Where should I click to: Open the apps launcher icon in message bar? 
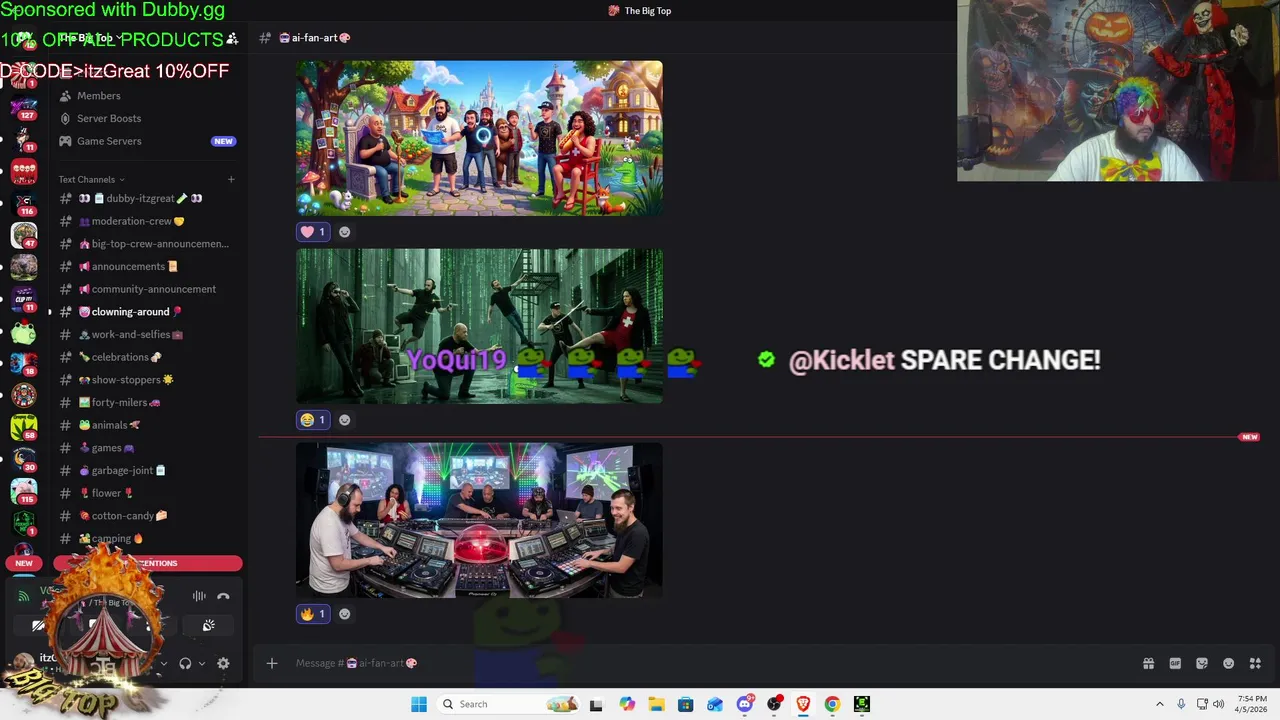[1255, 663]
